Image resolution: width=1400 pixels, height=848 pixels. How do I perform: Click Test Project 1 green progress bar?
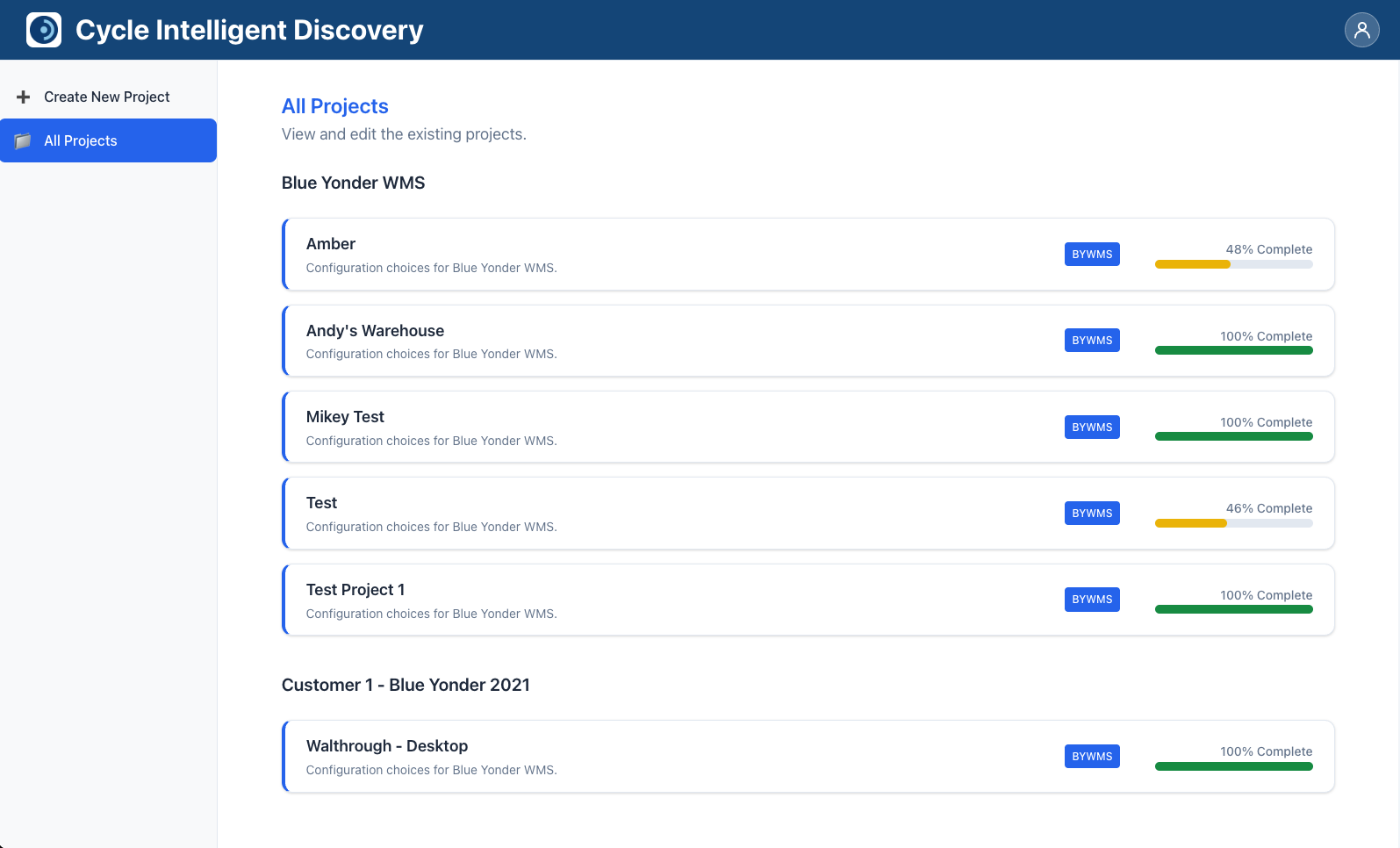pos(1234,609)
